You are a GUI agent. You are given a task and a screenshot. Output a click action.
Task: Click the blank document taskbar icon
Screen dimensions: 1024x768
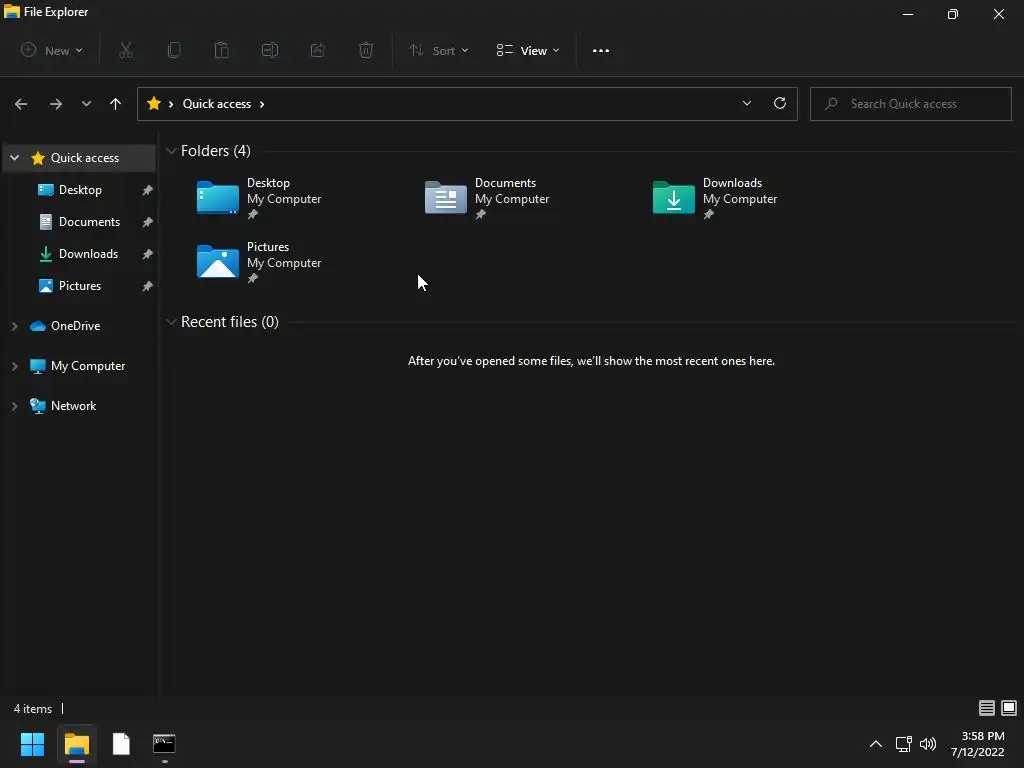121,744
